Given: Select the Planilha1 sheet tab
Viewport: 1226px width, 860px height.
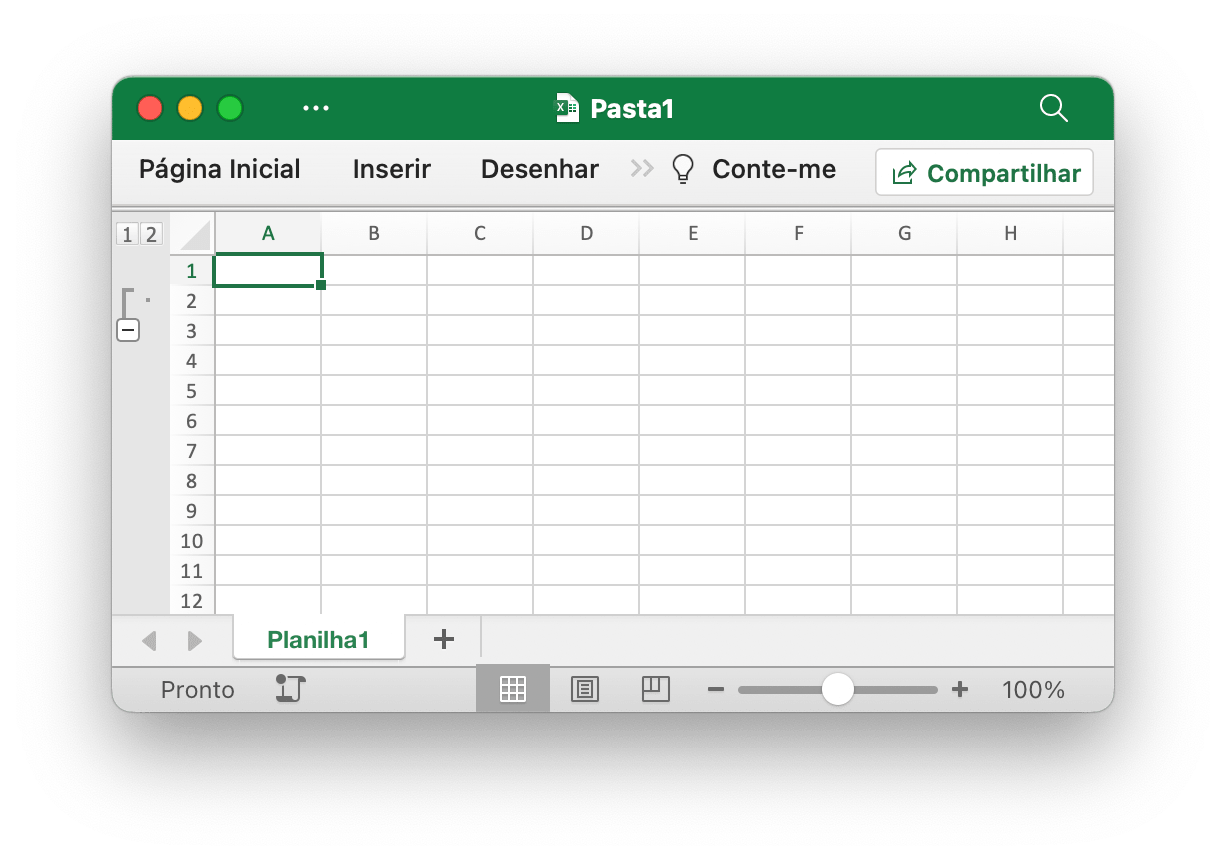Looking at the screenshot, I should (x=318, y=638).
